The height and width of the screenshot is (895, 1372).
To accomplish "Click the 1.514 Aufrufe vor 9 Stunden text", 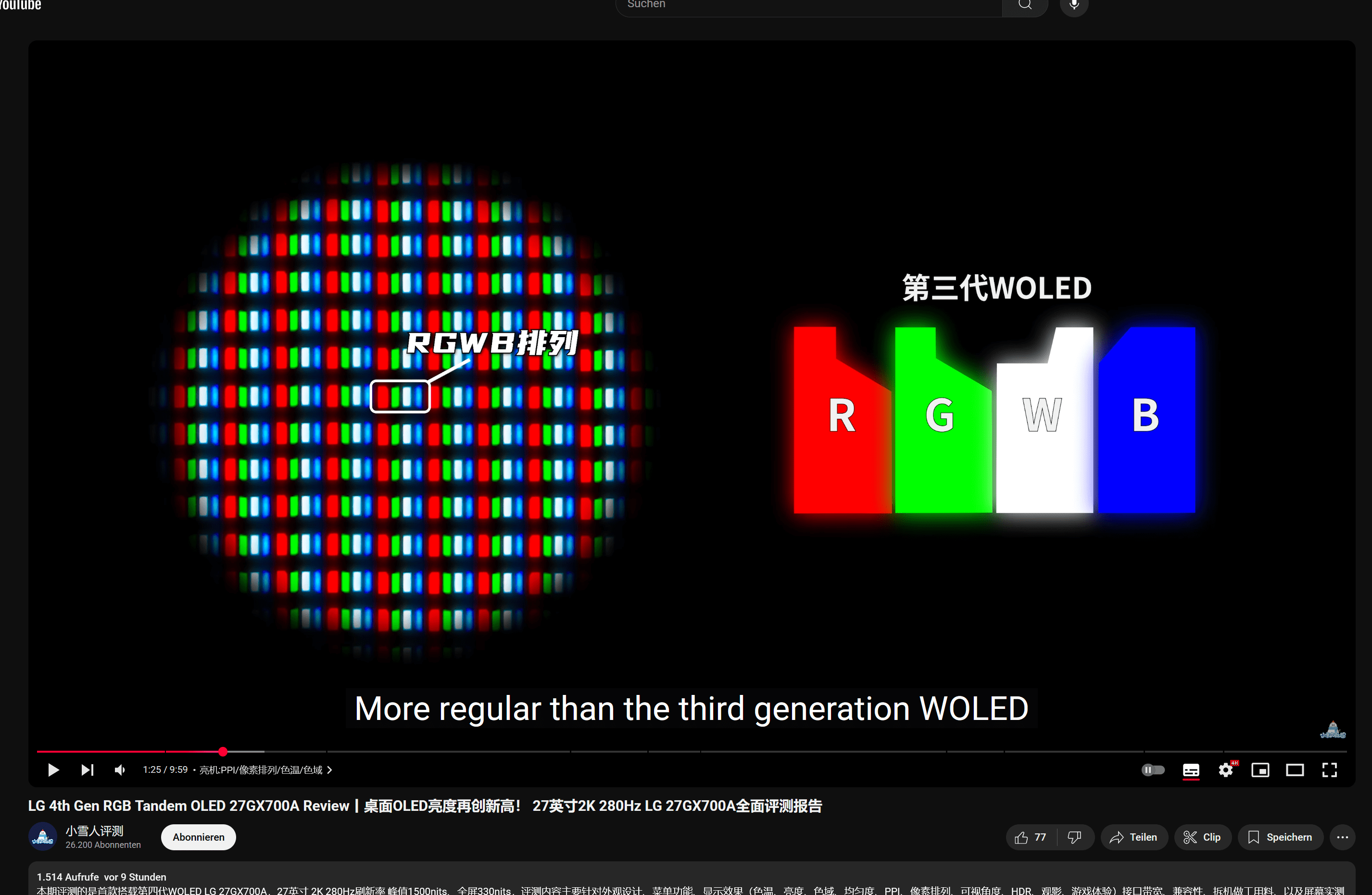I will click(x=101, y=877).
